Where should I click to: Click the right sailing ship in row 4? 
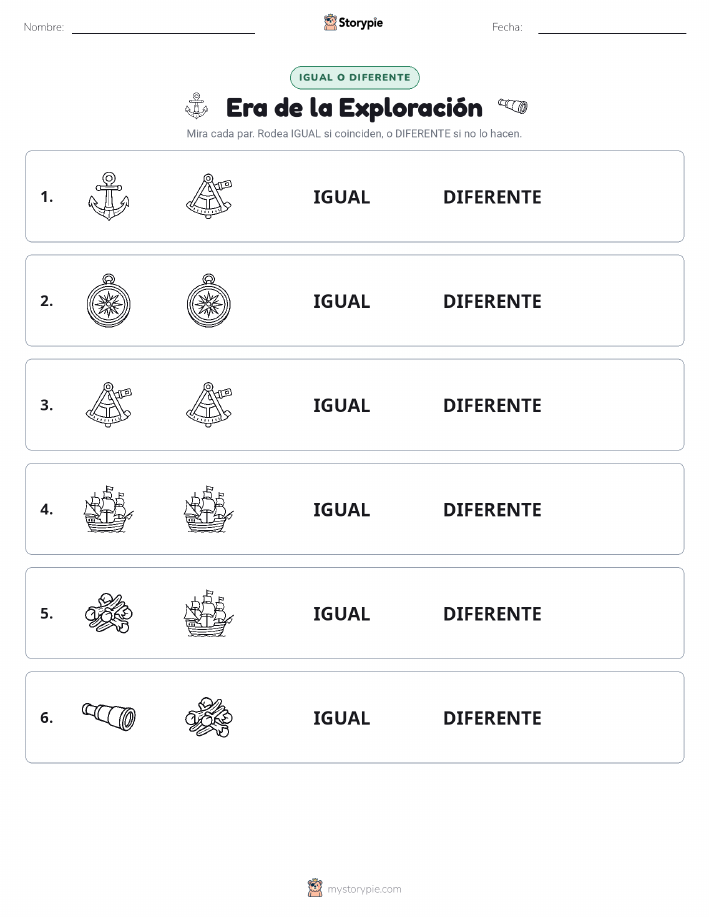(209, 509)
